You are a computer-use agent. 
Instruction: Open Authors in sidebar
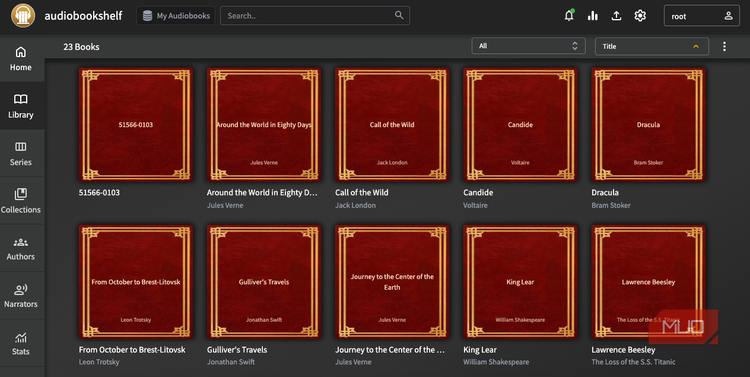coord(21,248)
